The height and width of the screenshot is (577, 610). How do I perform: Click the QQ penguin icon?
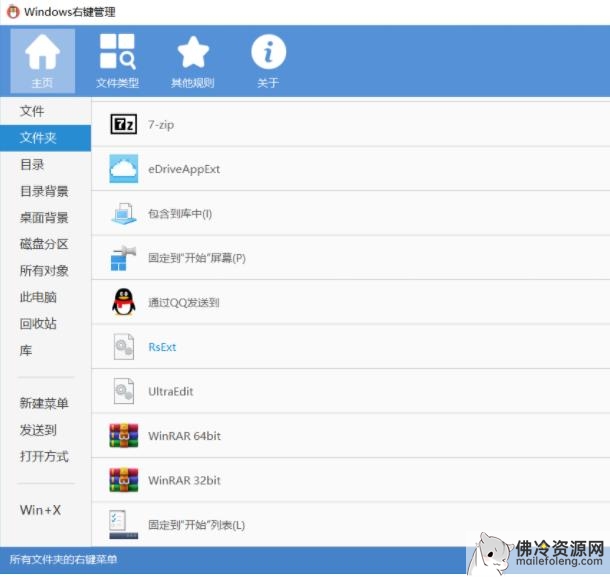(124, 302)
